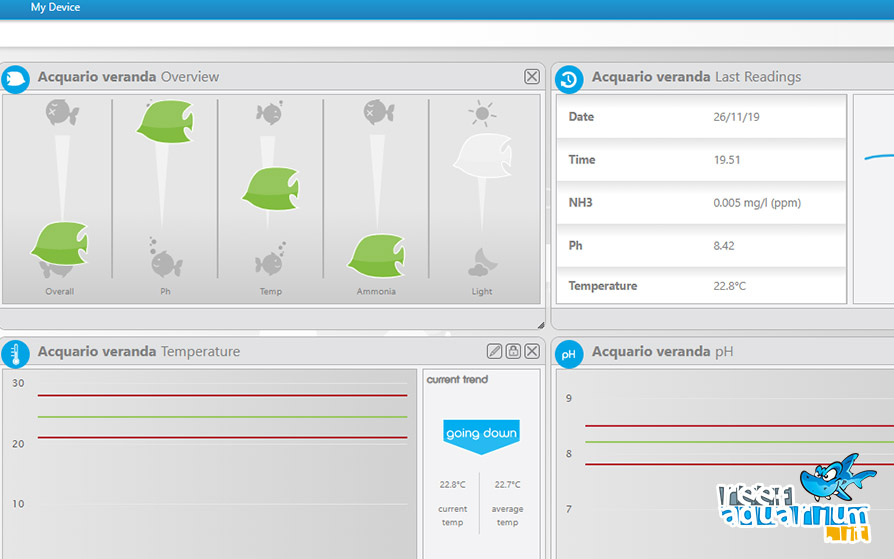Click the green fish in Ph column
Screen dimensions: 894x559
pos(166,121)
